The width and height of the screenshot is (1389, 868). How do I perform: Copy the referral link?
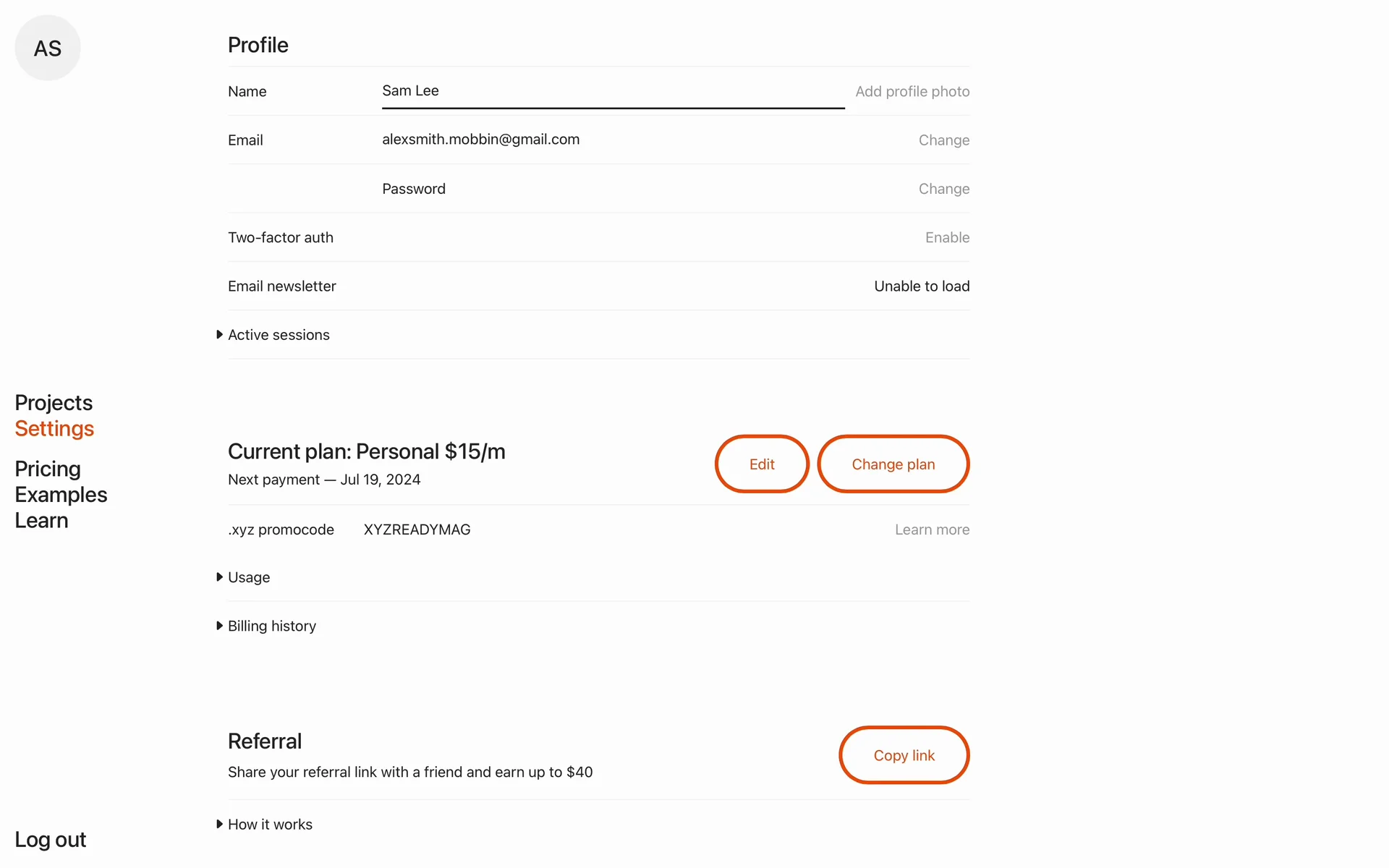(x=904, y=755)
